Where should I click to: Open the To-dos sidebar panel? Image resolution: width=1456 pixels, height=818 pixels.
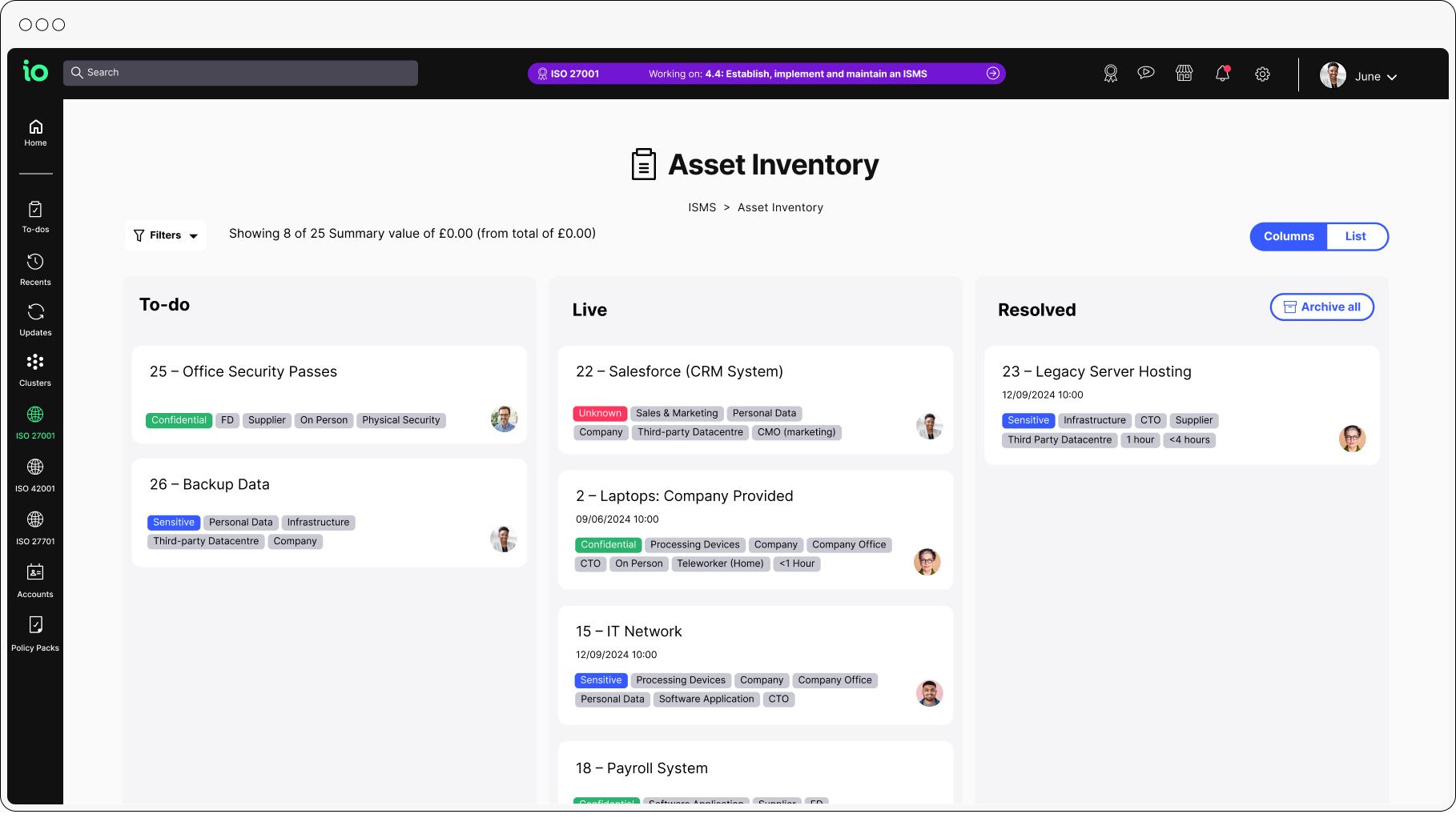point(35,215)
